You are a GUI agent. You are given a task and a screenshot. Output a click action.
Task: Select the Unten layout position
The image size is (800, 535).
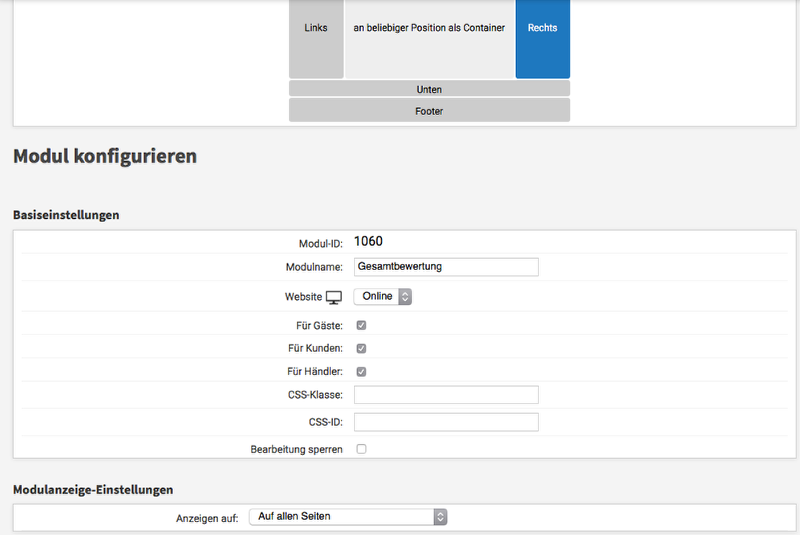(x=429, y=89)
